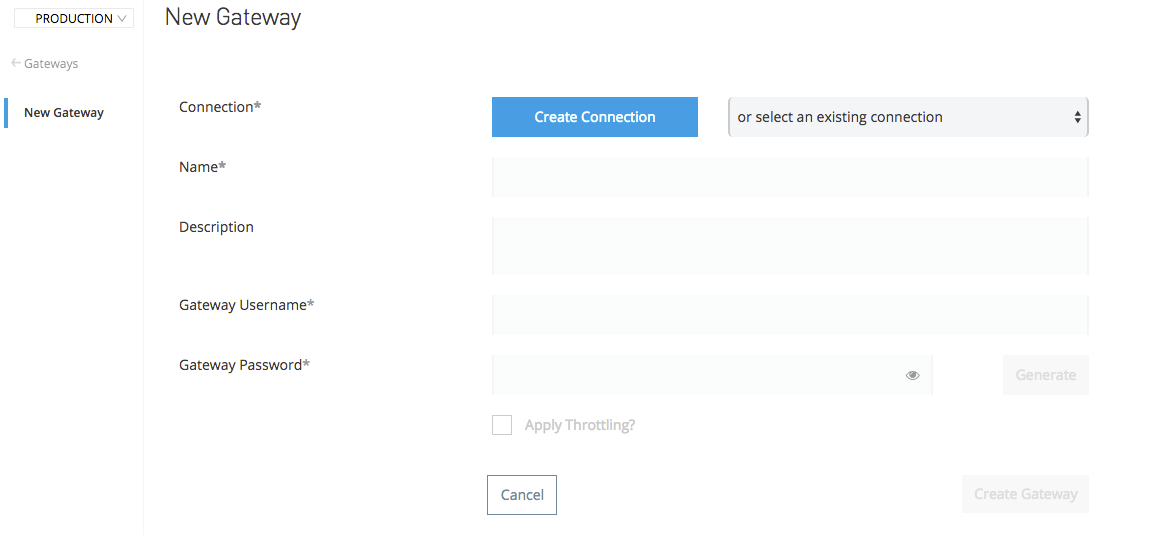
Task: Submit with the Create Gateway button
Action: pos(1025,494)
